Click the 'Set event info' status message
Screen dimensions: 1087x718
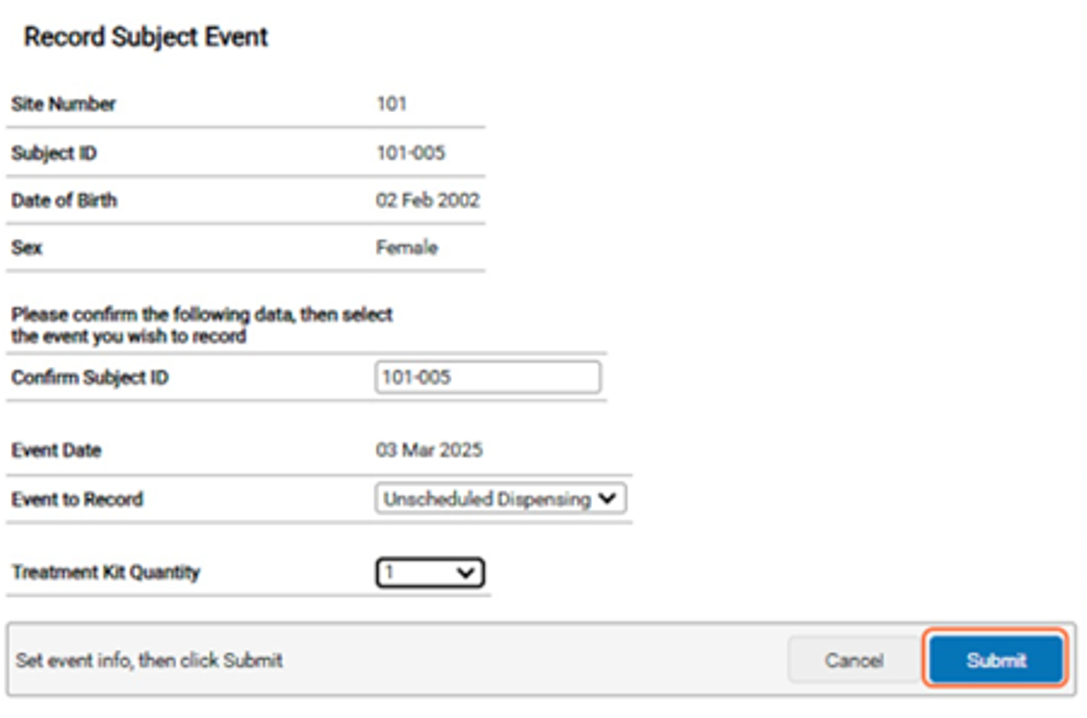click(x=149, y=660)
